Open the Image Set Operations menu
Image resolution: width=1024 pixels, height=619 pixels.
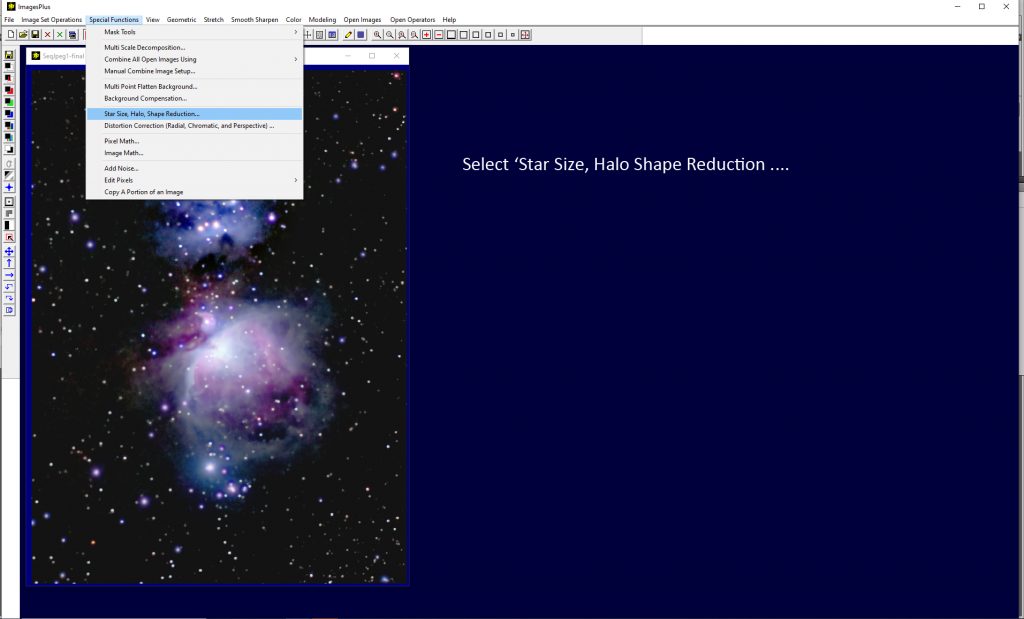(x=52, y=20)
